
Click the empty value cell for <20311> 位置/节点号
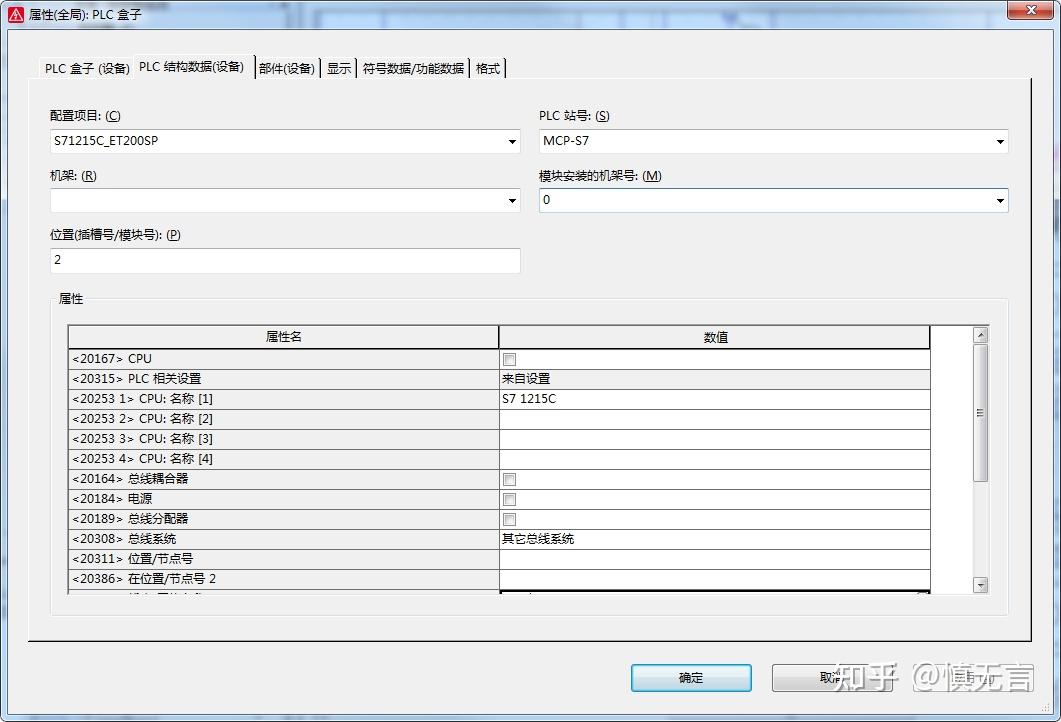pos(715,559)
